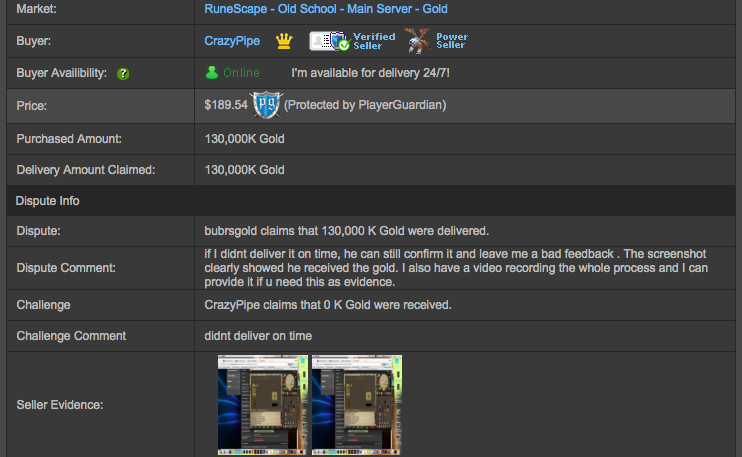The width and height of the screenshot is (742, 457).
Task: Select the Delivery Amount Claimed value
Action: (244, 170)
